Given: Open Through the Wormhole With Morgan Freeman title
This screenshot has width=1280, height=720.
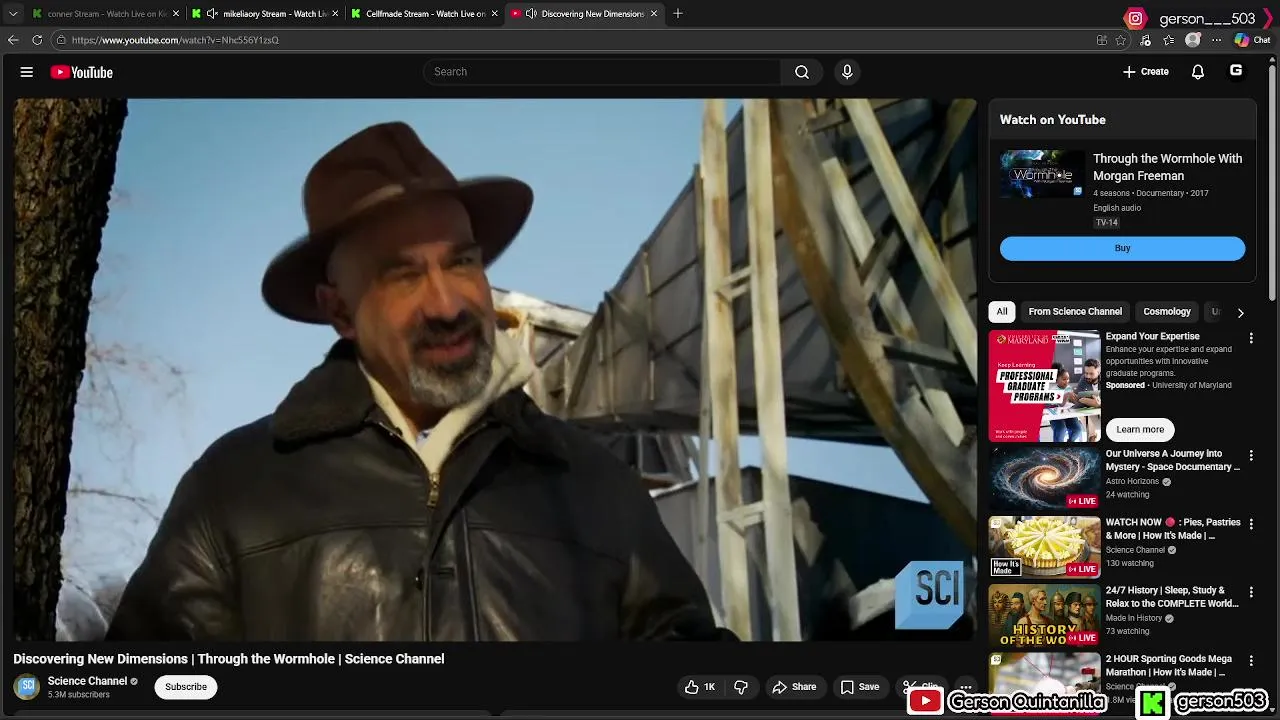Looking at the screenshot, I should pyautogui.click(x=1167, y=167).
